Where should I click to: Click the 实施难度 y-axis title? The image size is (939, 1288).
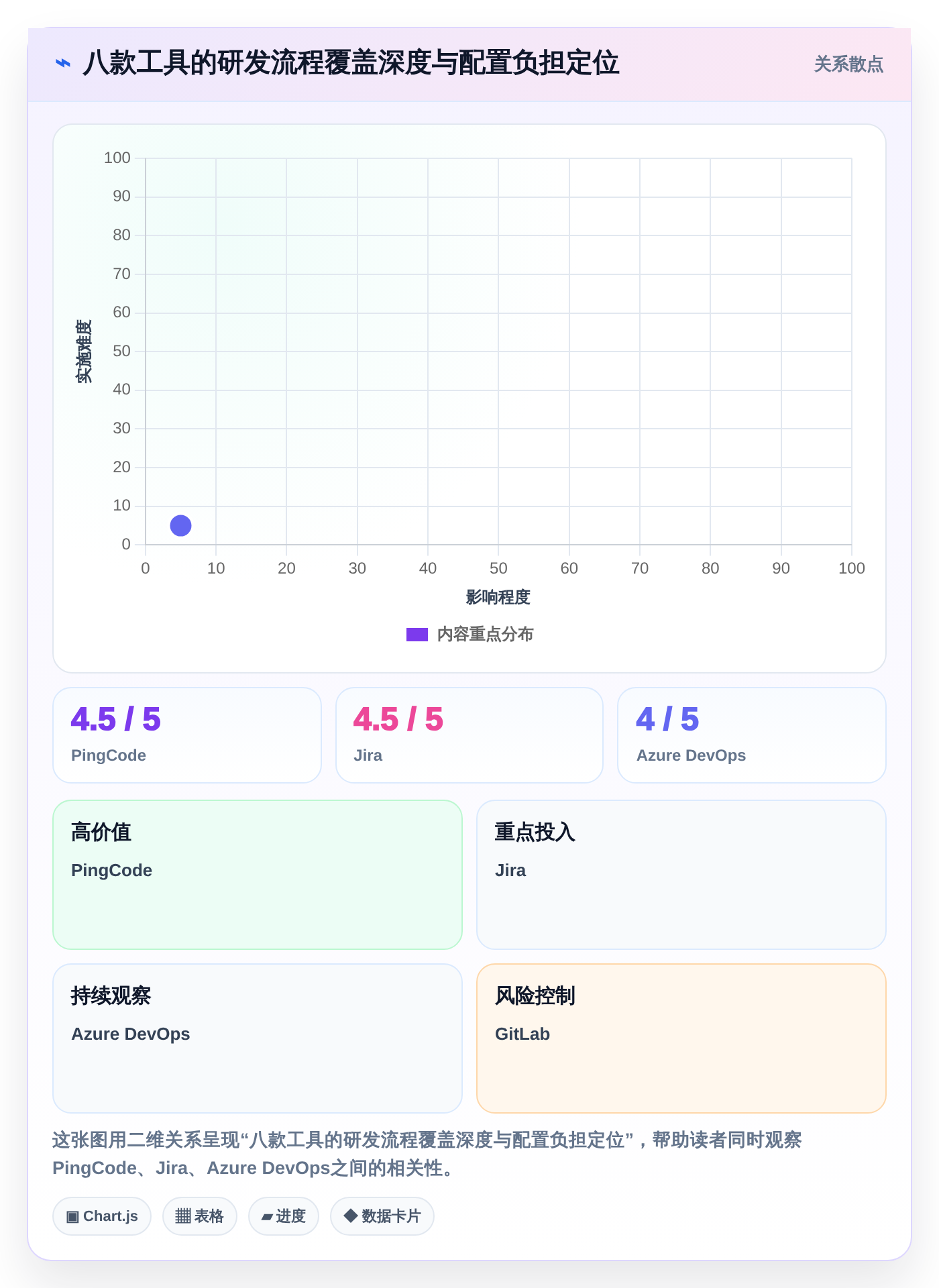(x=84, y=352)
